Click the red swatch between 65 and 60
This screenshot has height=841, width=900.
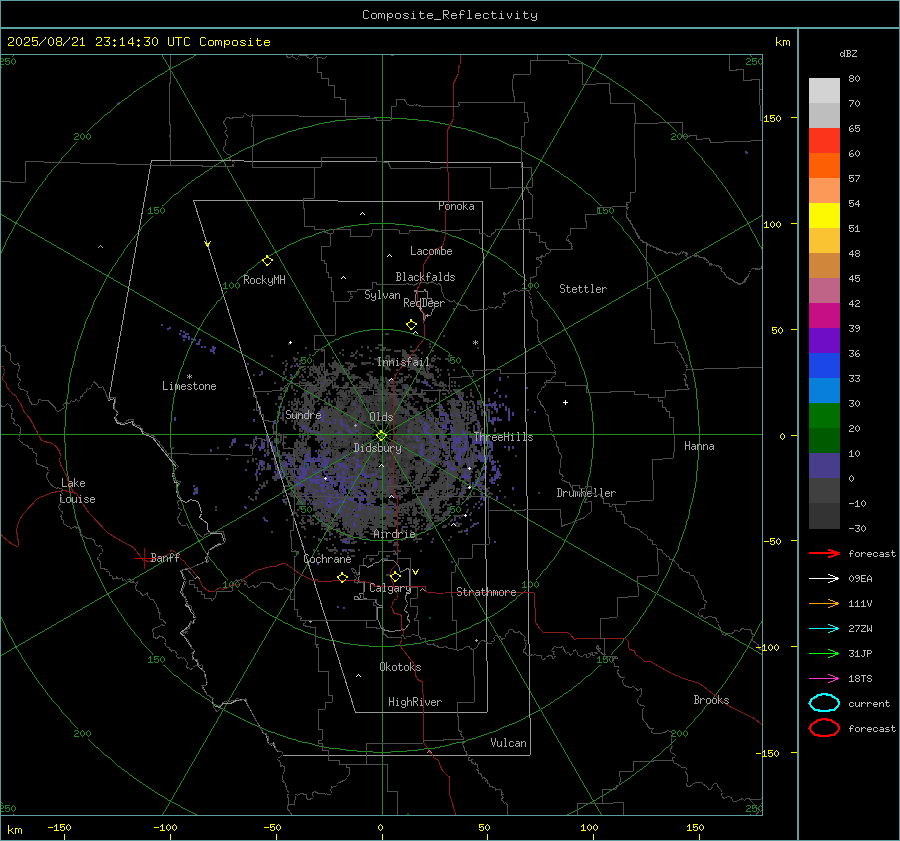click(824, 140)
